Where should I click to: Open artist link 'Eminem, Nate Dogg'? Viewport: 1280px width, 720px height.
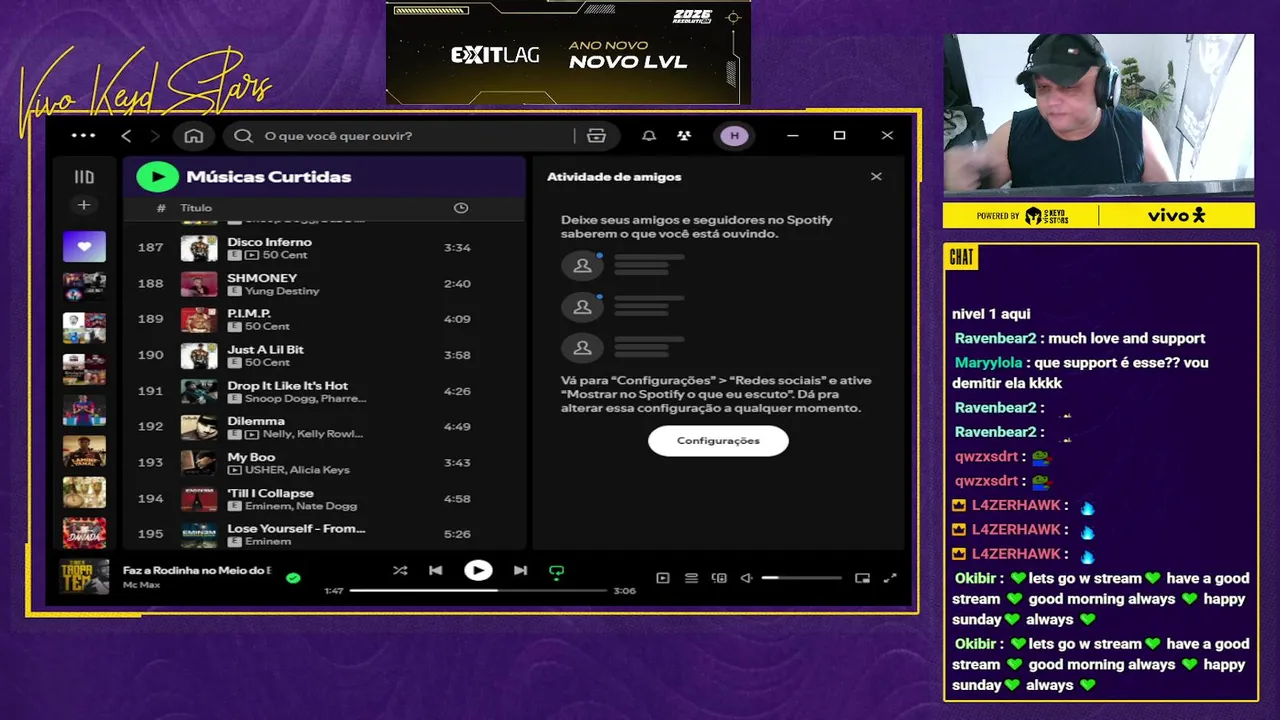[x=301, y=506]
